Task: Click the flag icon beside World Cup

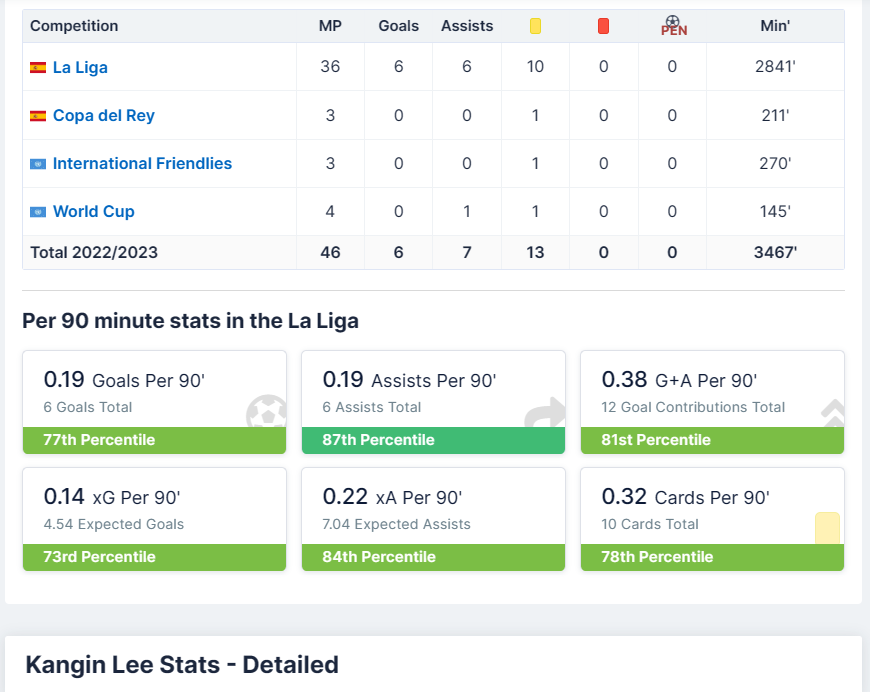Action: click(x=38, y=212)
